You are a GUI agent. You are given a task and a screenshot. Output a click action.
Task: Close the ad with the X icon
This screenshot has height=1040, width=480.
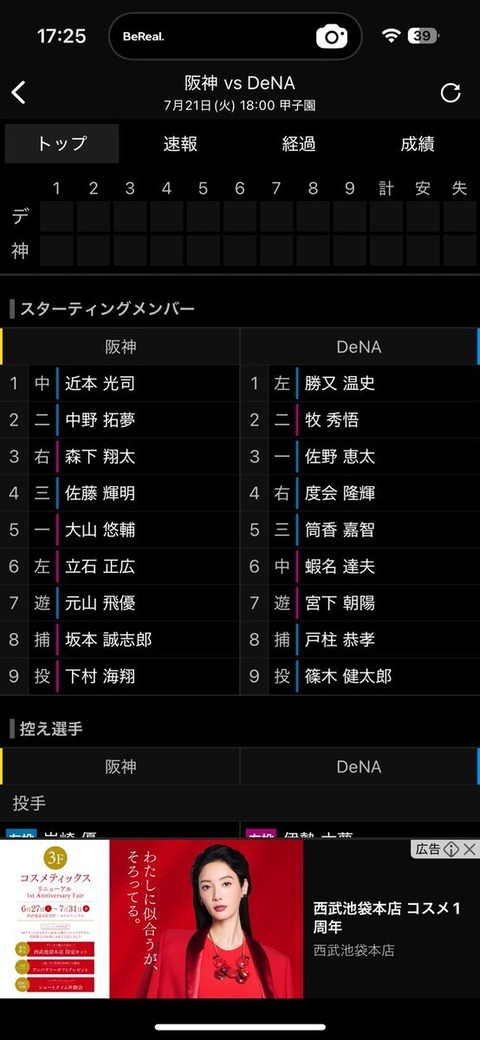[470, 849]
